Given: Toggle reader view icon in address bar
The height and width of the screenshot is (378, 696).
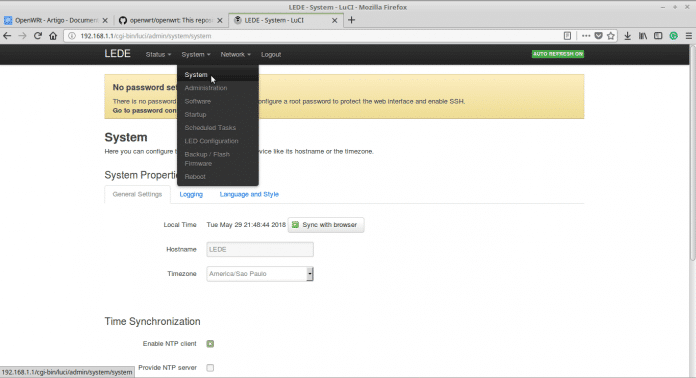Looking at the screenshot, I should (567, 36).
